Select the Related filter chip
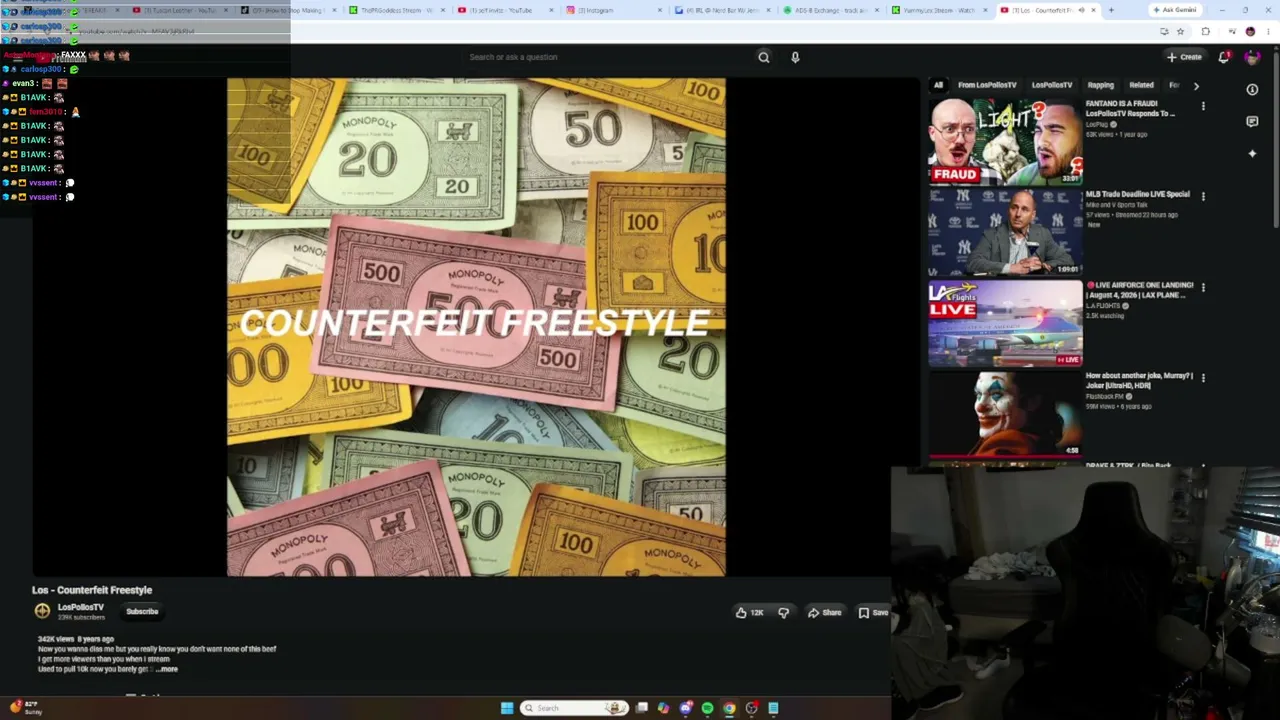1280x720 pixels. pyautogui.click(x=1141, y=85)
